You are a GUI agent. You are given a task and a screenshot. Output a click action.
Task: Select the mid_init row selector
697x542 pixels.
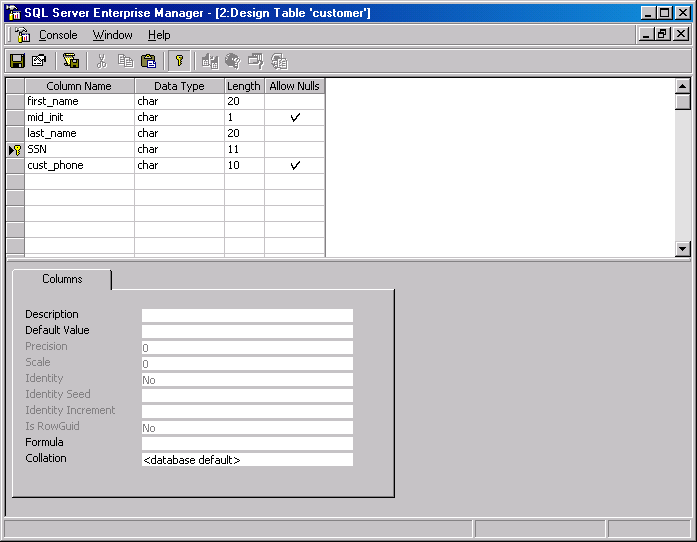(15, 117)
